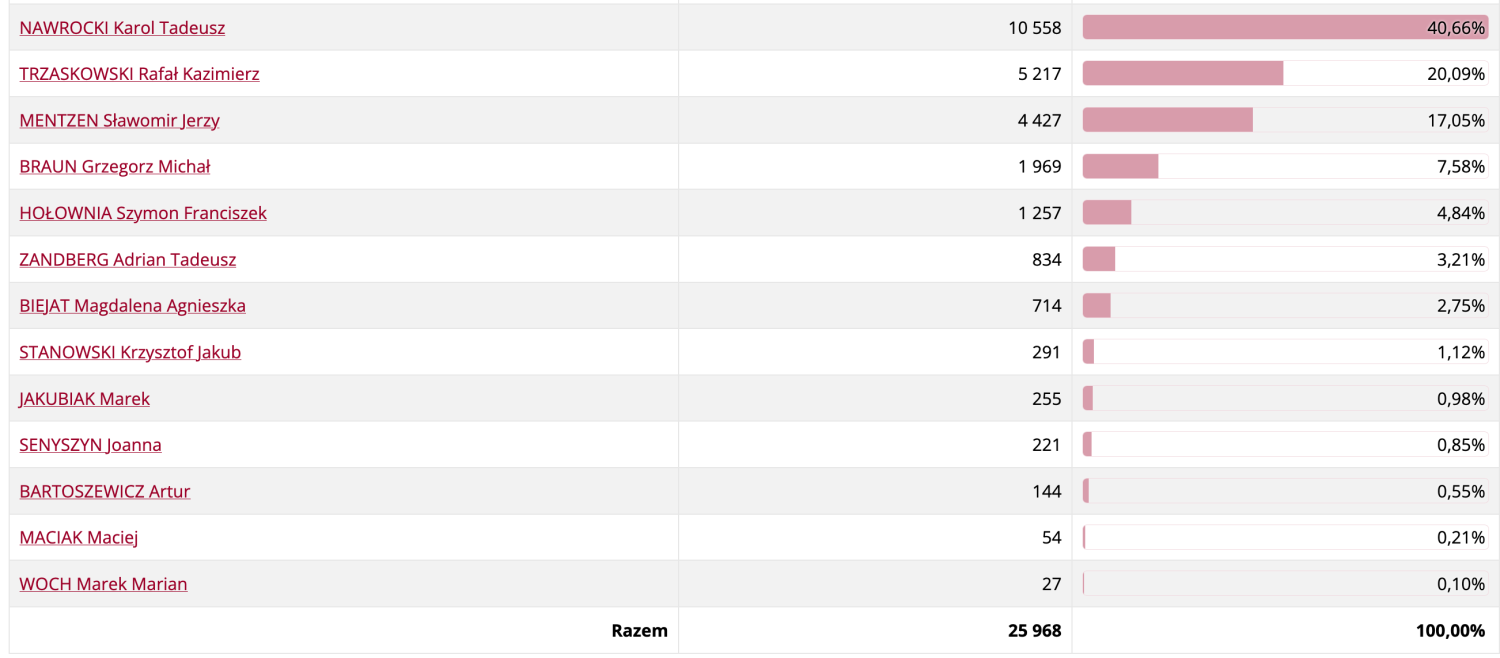Open BIEJAT Magdalena Agnieszka link

132,306
